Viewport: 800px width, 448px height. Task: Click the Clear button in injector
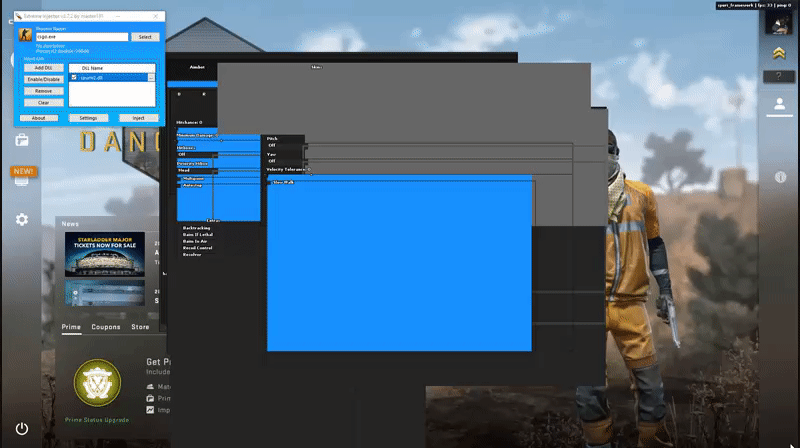click(x=43, y=103)
